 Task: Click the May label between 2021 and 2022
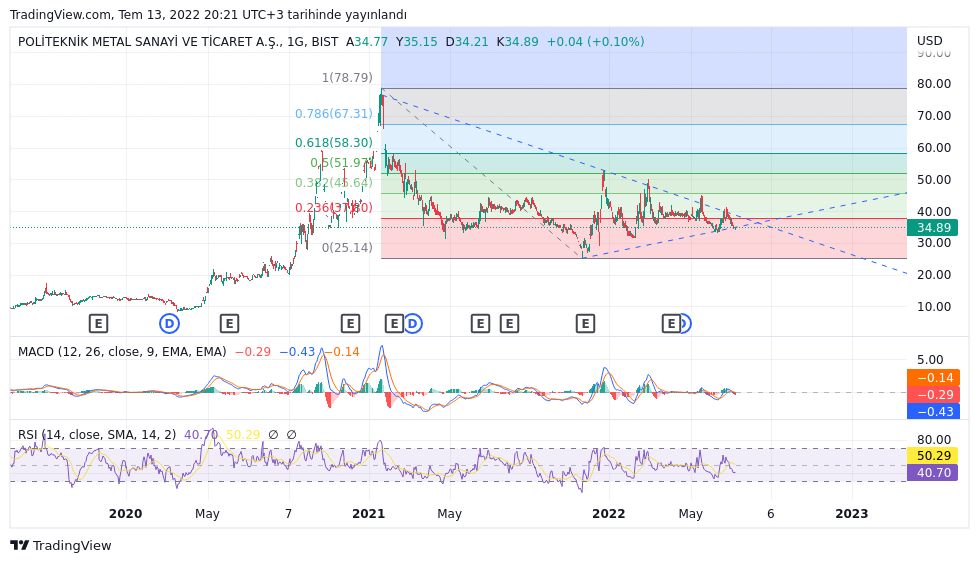pos(450,514)
